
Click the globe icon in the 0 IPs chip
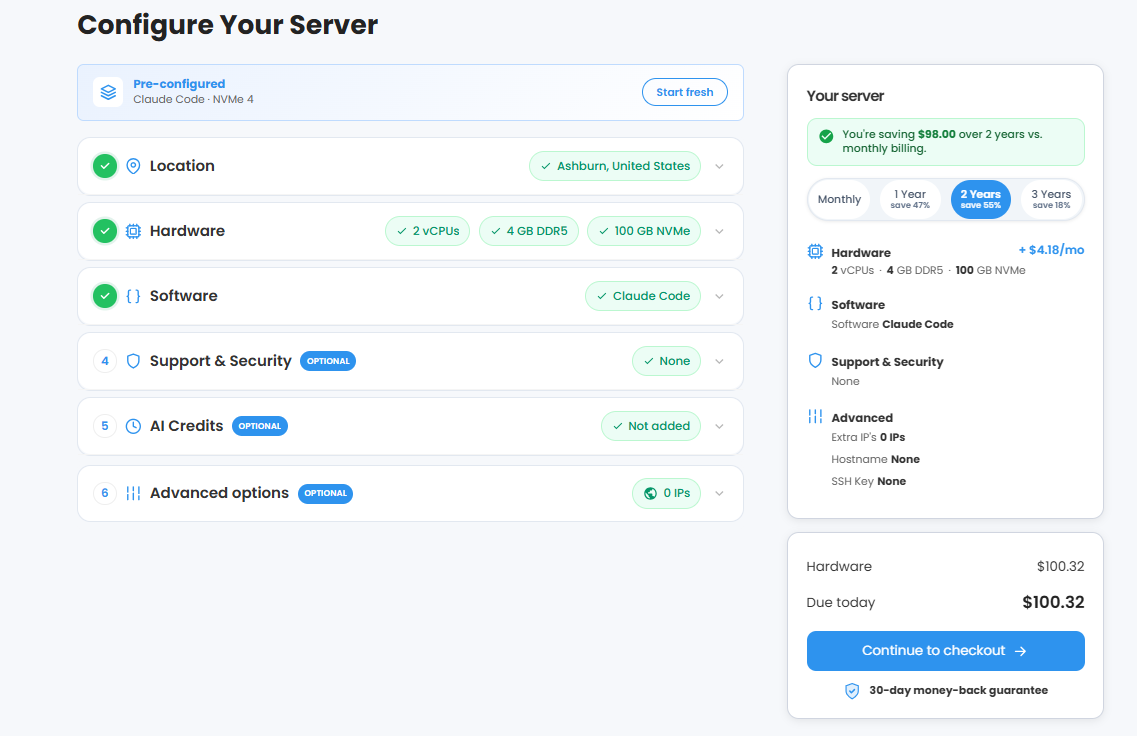[x=650, y=493]
